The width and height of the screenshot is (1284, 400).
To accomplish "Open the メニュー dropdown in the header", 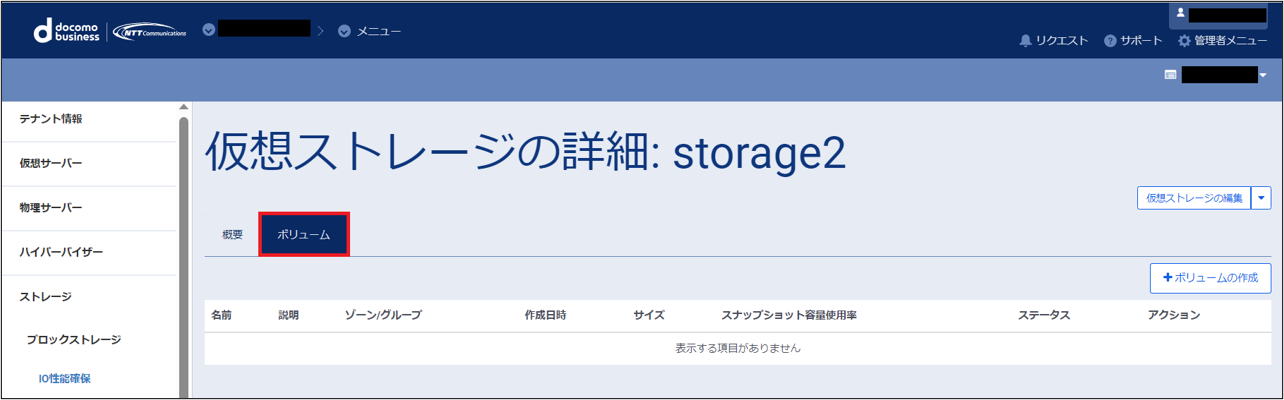I will point(370,30).
